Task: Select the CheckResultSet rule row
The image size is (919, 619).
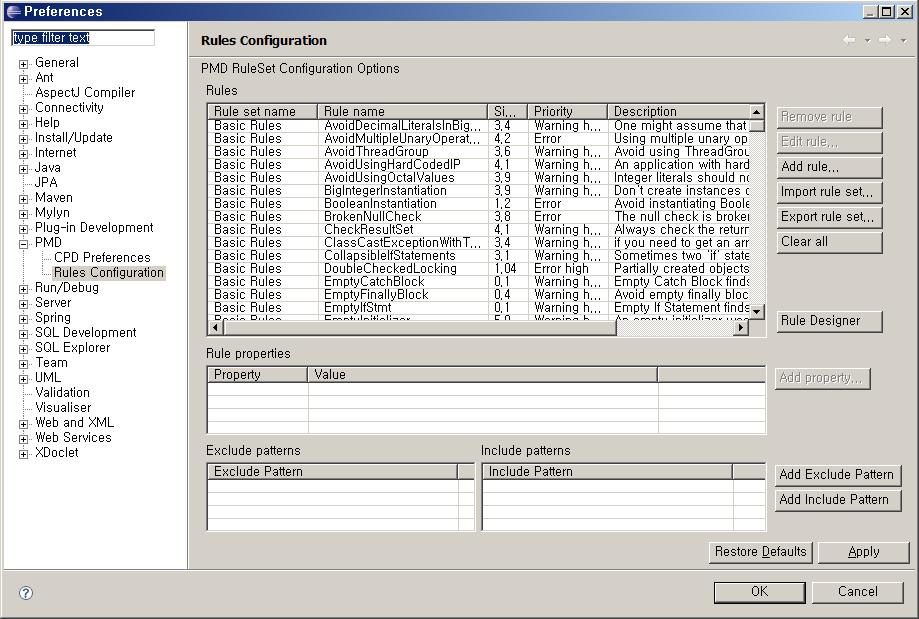Action: (x=478, y=230)
